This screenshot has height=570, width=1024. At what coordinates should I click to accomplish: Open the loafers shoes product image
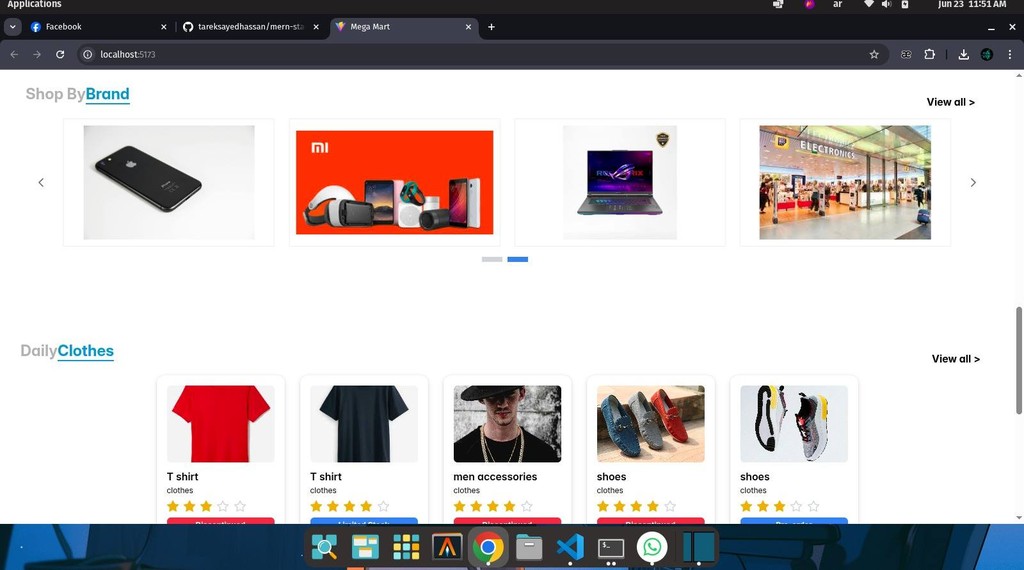[650, 424]
